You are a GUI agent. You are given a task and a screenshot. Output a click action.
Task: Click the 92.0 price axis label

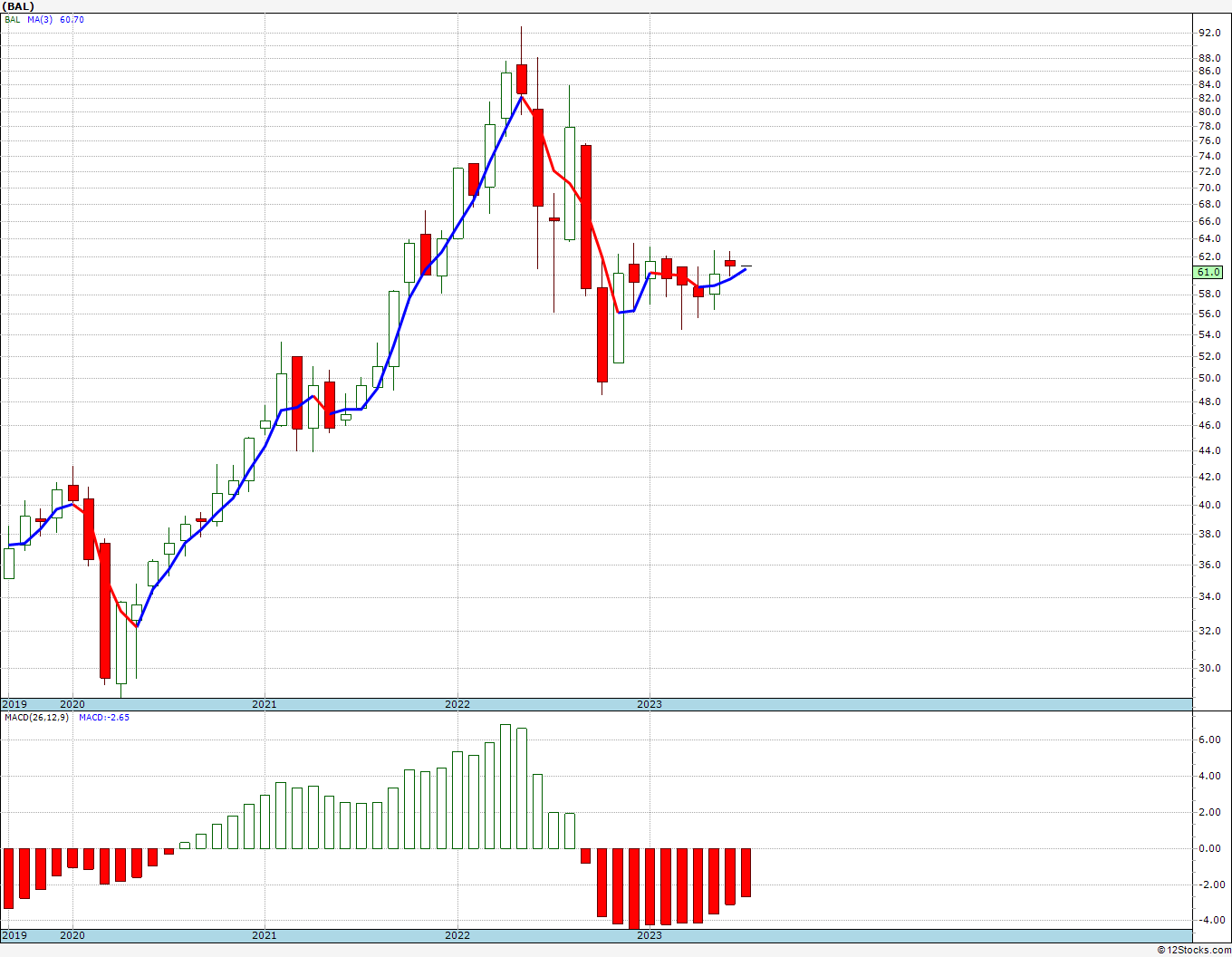pos(1209,33)
